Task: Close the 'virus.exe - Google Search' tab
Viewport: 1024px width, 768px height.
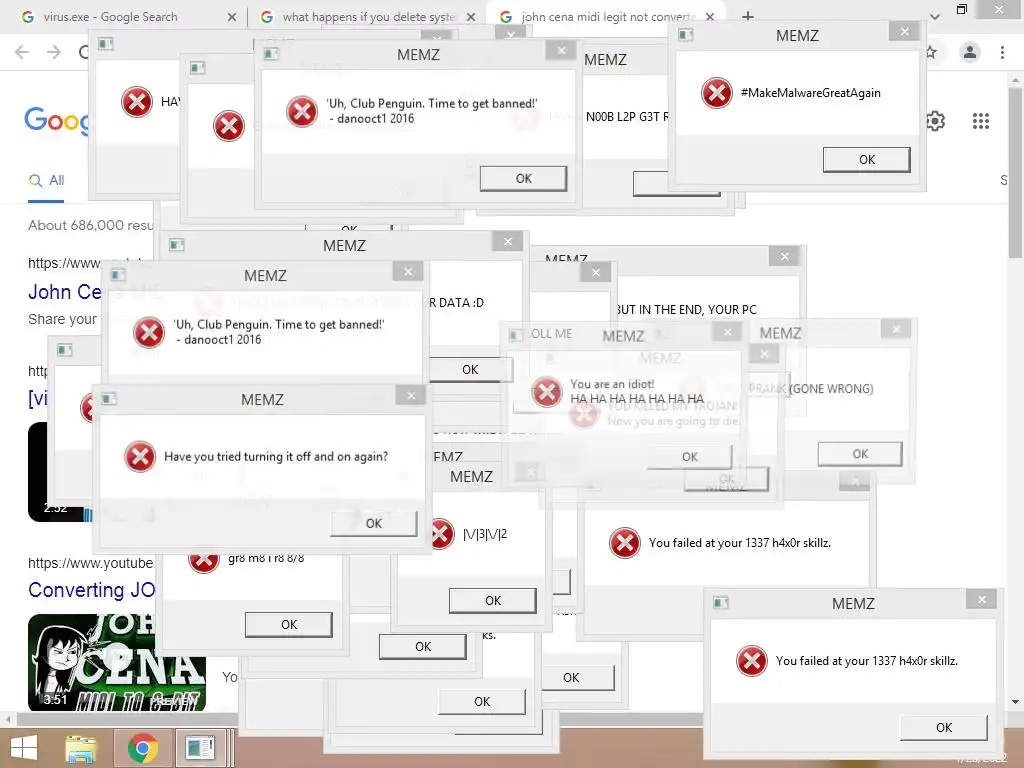Action: pyautogui.click(x=232, y=17)
